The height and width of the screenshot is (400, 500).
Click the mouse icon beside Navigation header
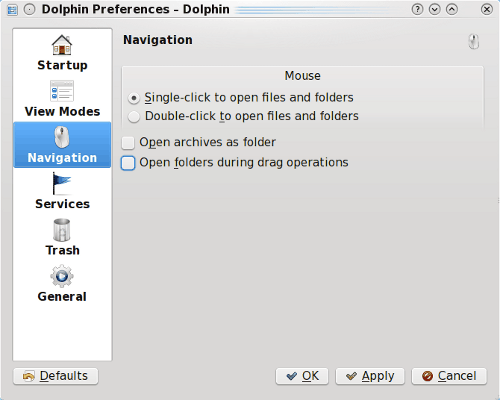point(474,42)
